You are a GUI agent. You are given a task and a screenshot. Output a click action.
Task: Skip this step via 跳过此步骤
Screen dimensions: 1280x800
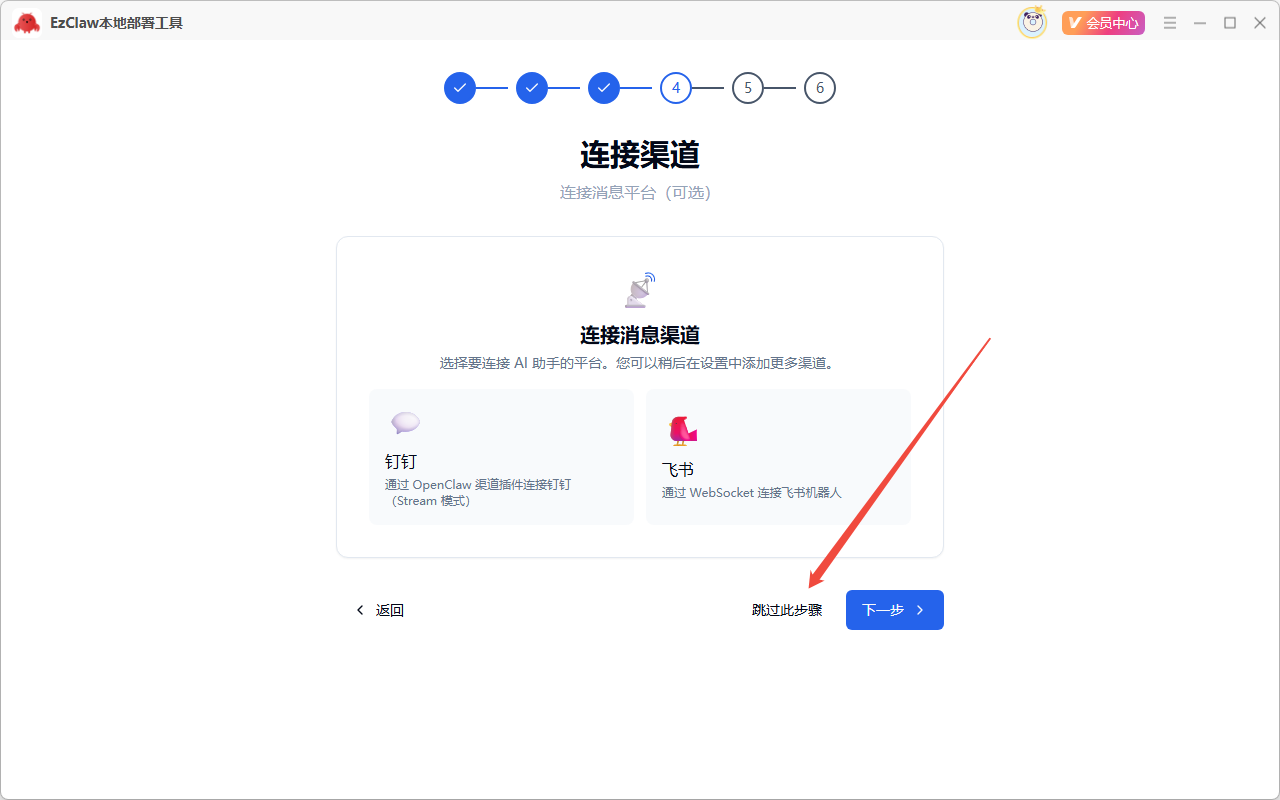pos(785,609)
